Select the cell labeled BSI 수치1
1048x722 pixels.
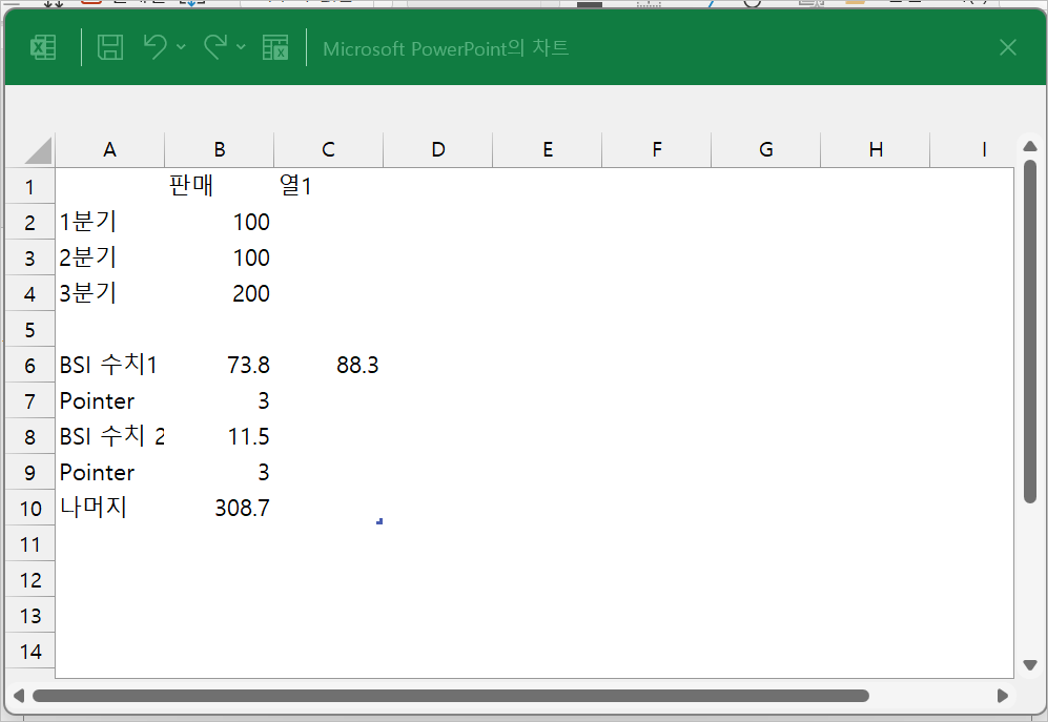click(x=109, y=365)
